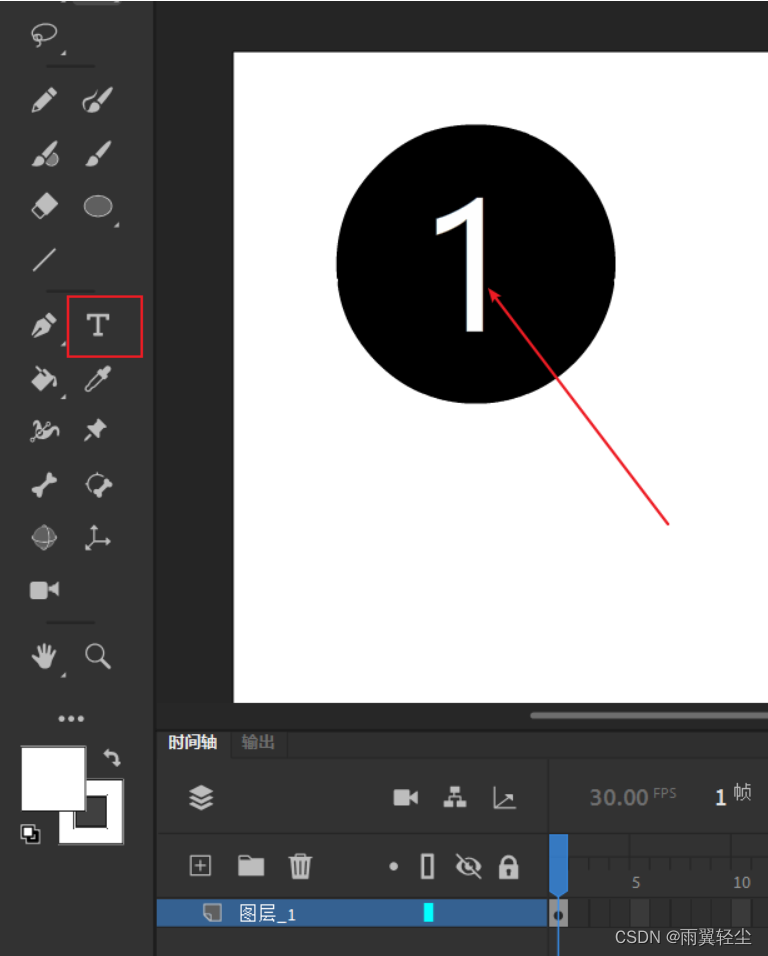Open Hand tool group flyout corner arrow
Image resolution: width=768 pixels, height=956 pixels.
[x=63, y=675]
